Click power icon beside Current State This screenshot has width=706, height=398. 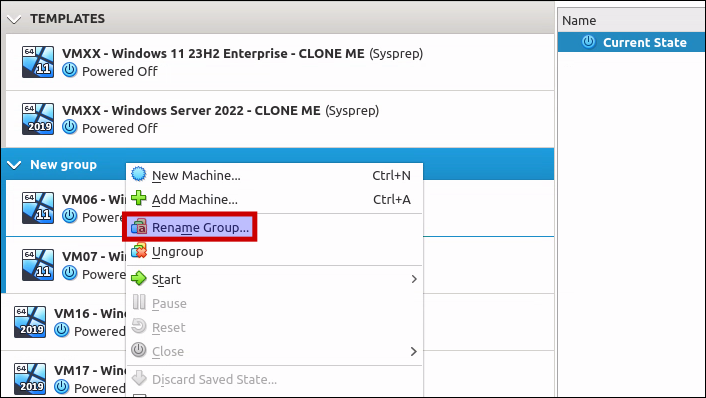pyautogui.click(x=588, y=42)
